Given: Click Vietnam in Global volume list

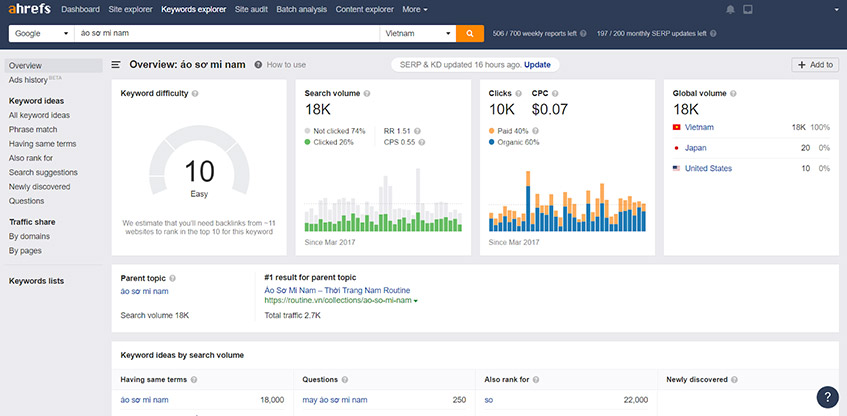Looking at the screenshot, I should click(x=699, y=128).
